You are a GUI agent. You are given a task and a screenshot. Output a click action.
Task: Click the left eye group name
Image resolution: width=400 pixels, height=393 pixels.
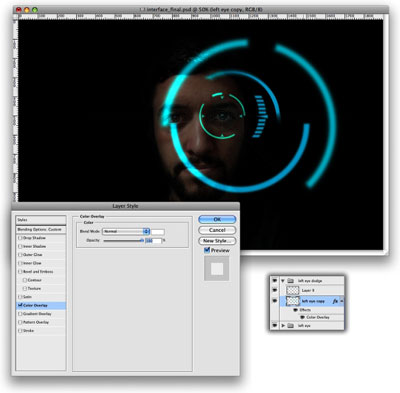tap(304, 326)
